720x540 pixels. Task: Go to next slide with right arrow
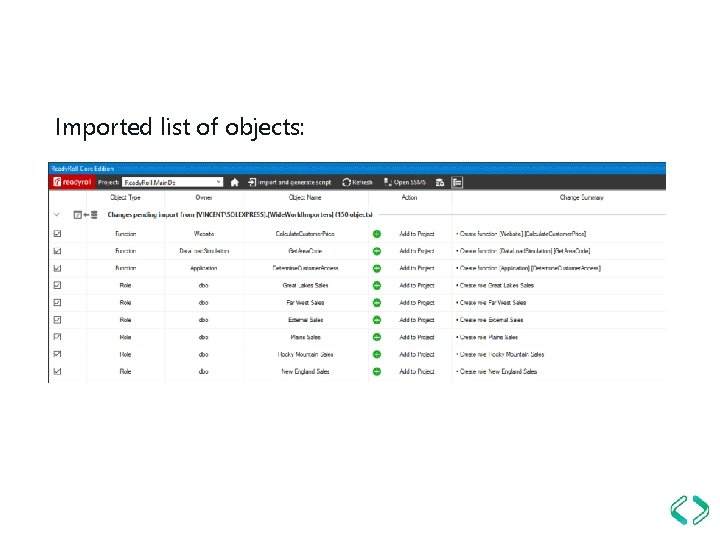coord(701,510)
